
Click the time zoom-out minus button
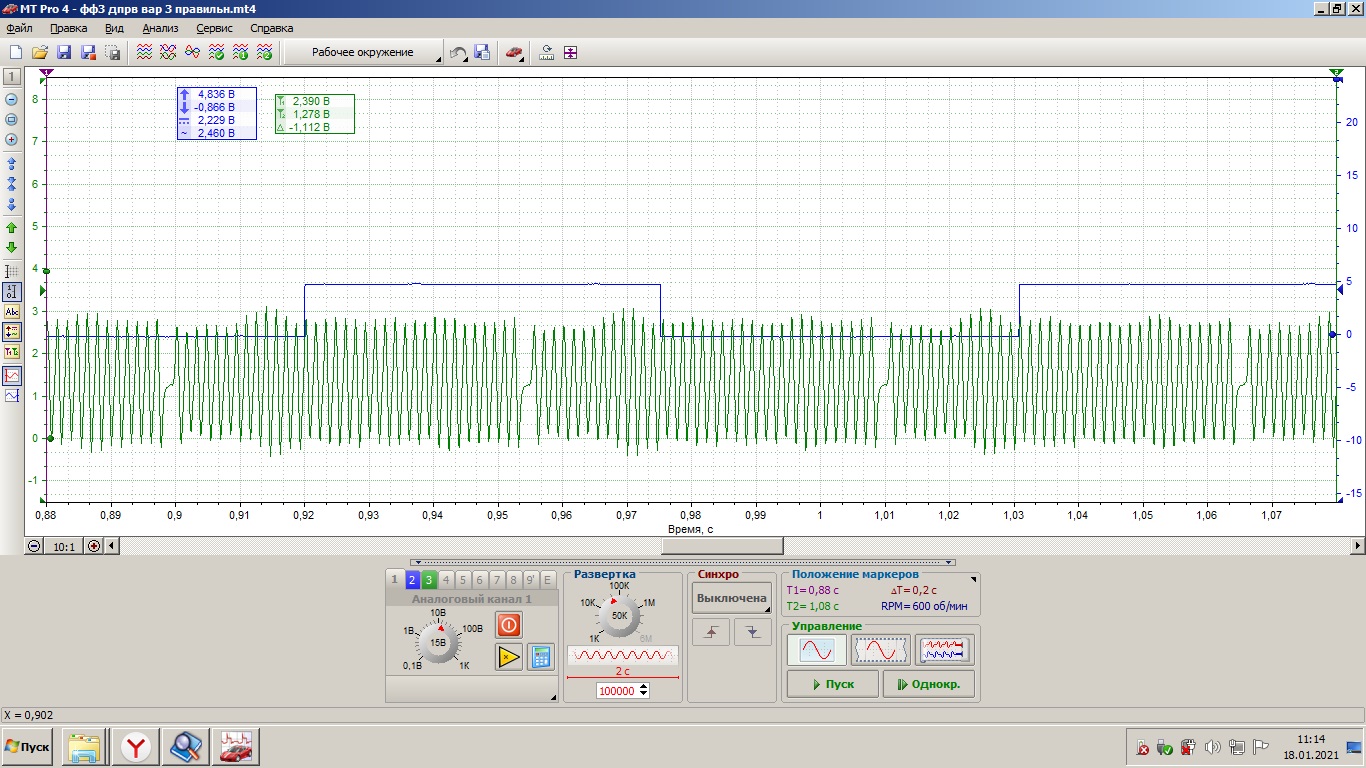pos(34,546)
